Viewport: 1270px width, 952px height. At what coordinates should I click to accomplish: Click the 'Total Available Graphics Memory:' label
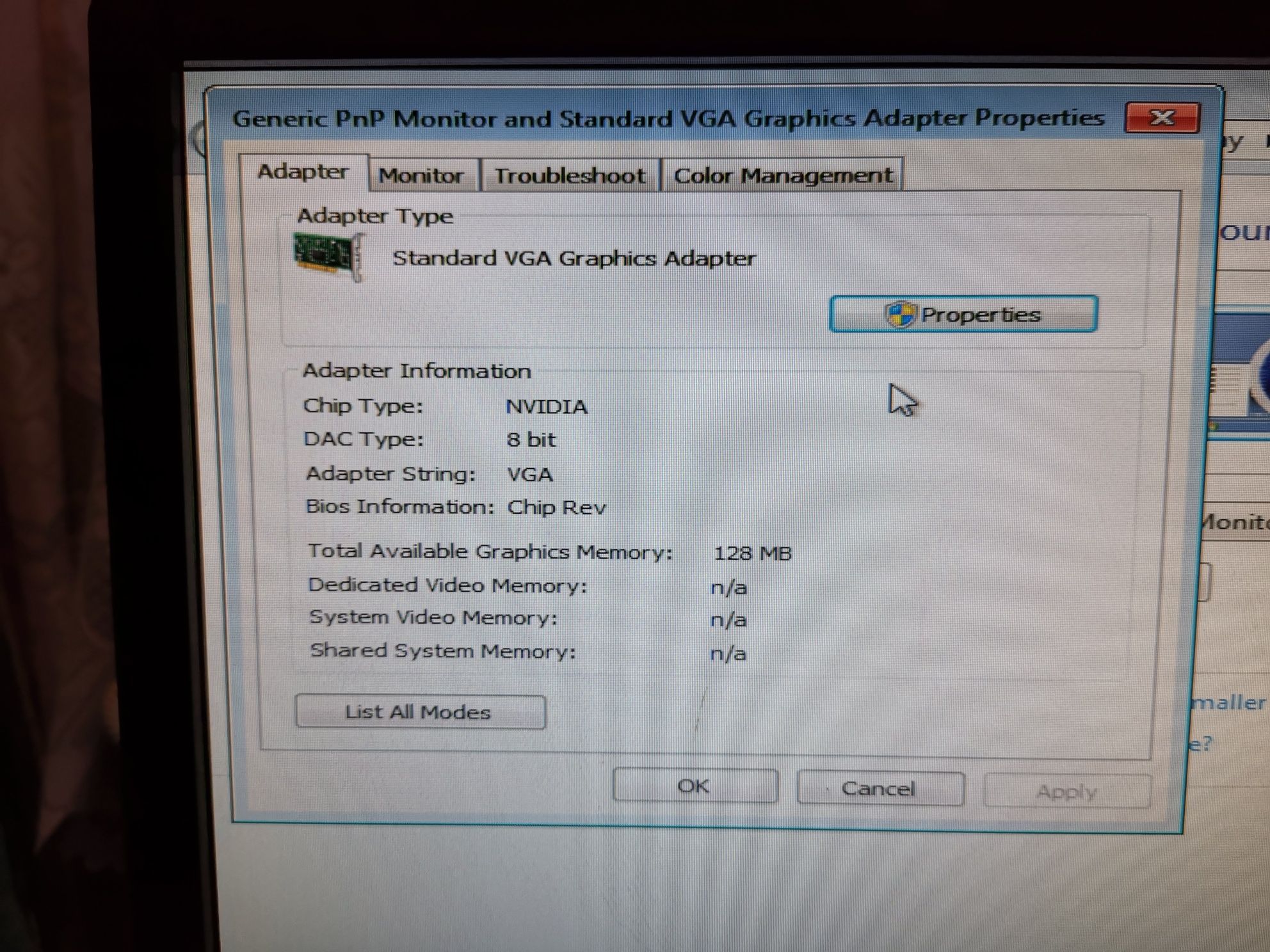click(490, 551)
